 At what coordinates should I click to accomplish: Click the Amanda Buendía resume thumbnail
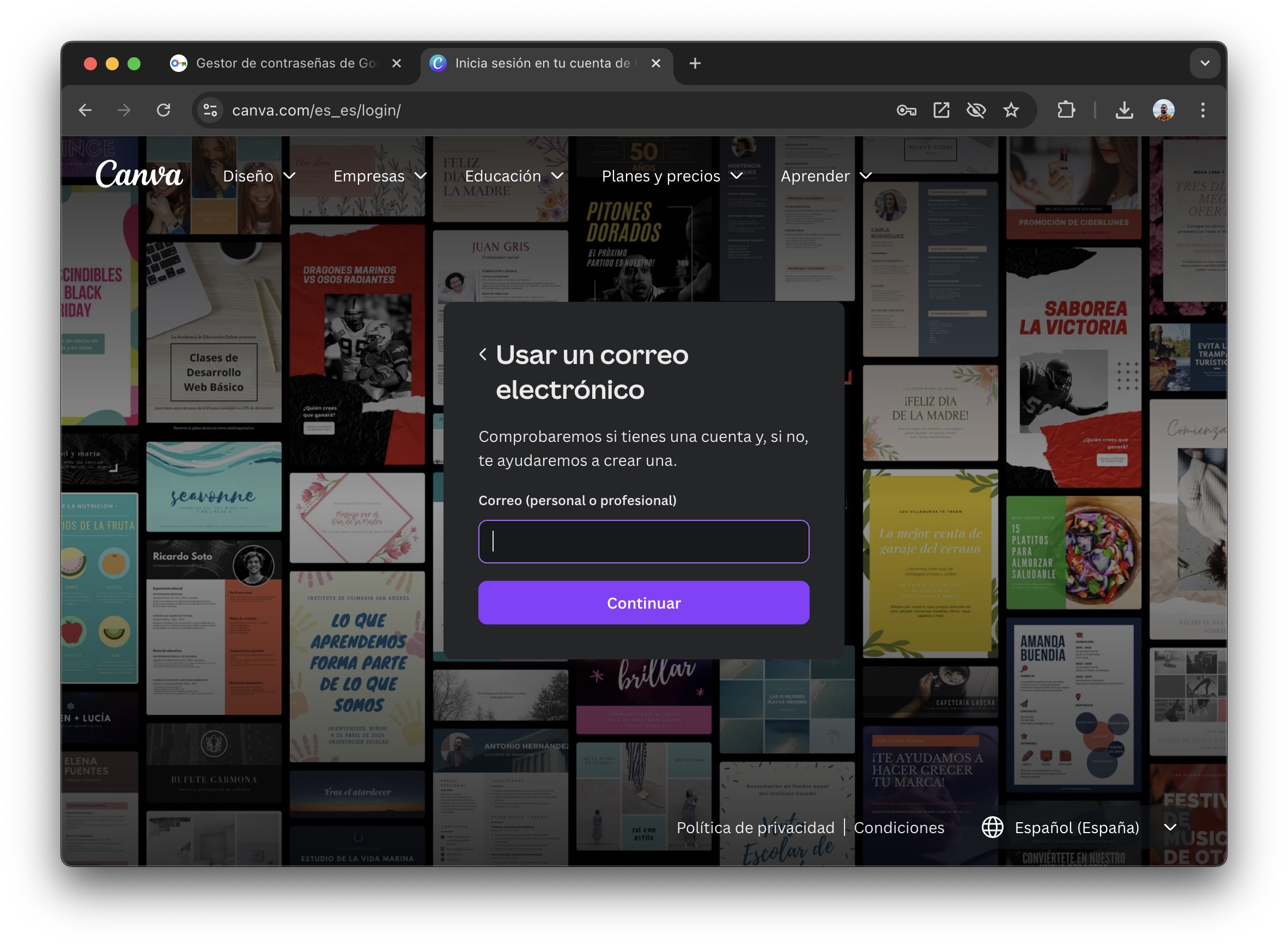(1073, 705)
